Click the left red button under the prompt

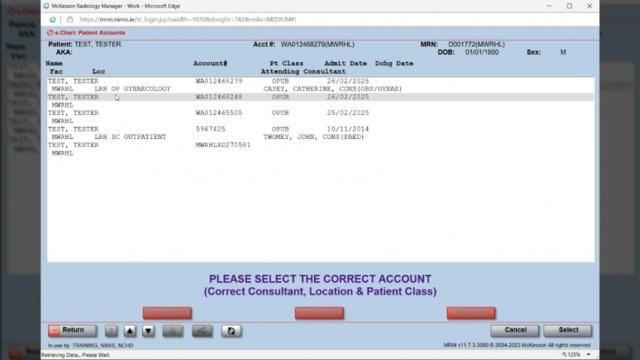coord(167,313)
